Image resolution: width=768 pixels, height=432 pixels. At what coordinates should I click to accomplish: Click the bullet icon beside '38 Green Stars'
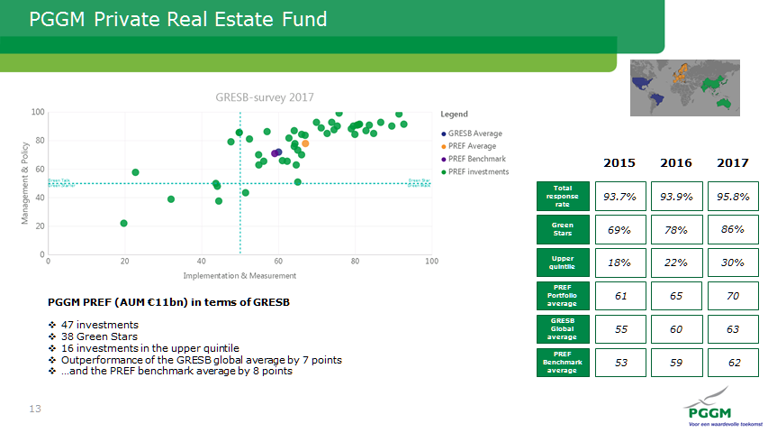coord(53,337)
